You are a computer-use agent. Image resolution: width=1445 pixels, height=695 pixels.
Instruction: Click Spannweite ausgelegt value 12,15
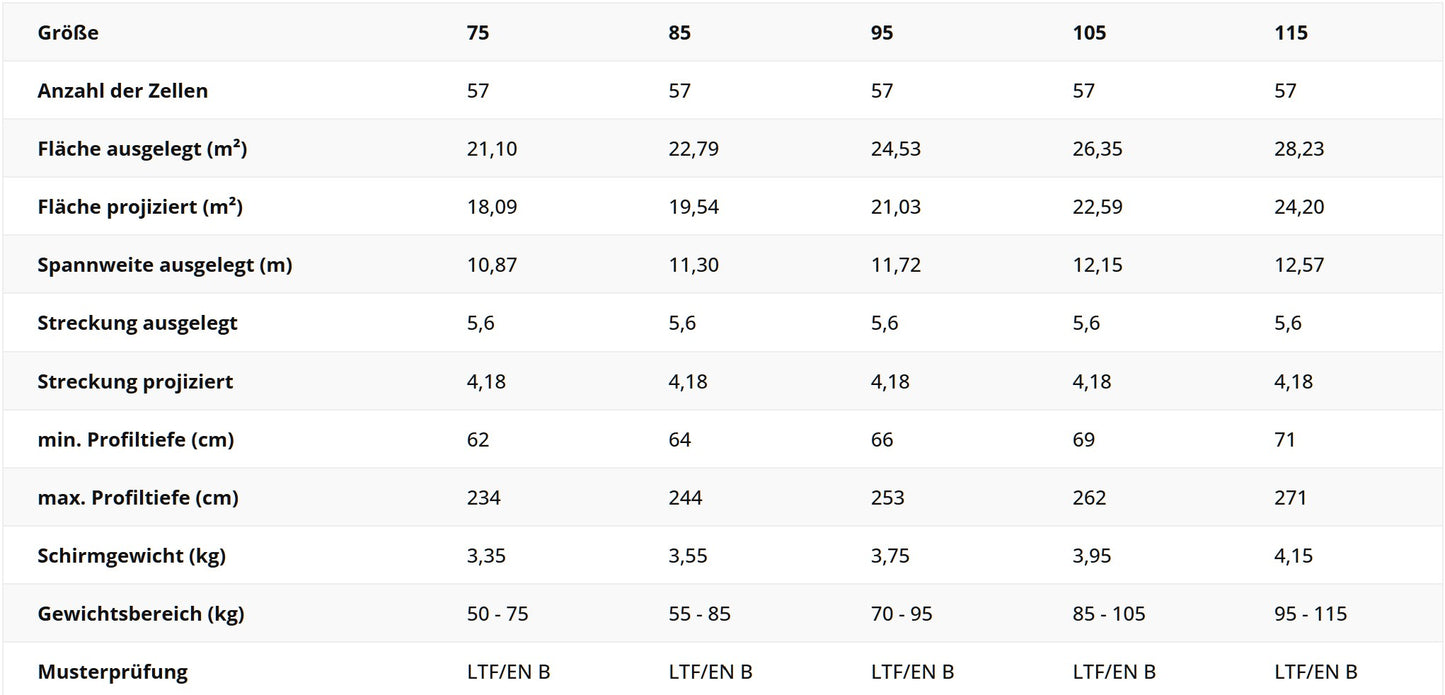[1098, 265]
